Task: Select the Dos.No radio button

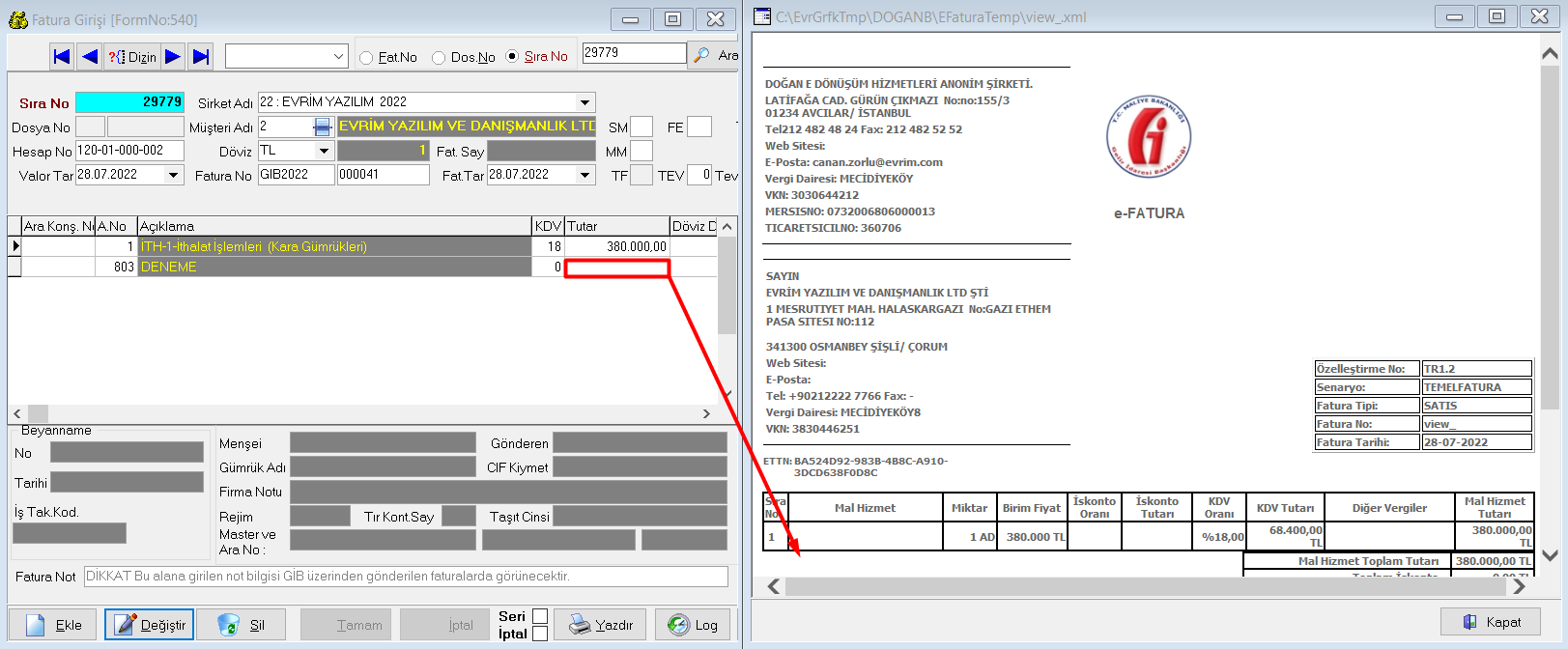Action: point(439,58)
